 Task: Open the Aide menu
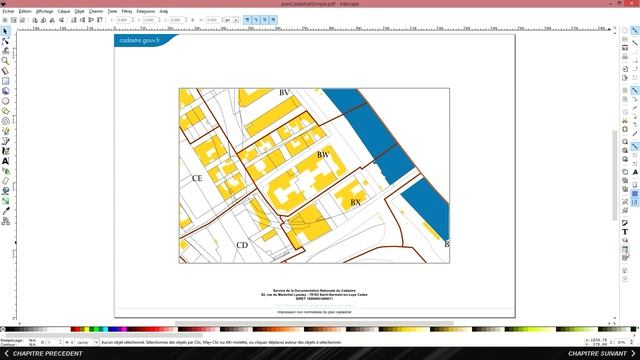pyautogui.click(x=164, y=11)
